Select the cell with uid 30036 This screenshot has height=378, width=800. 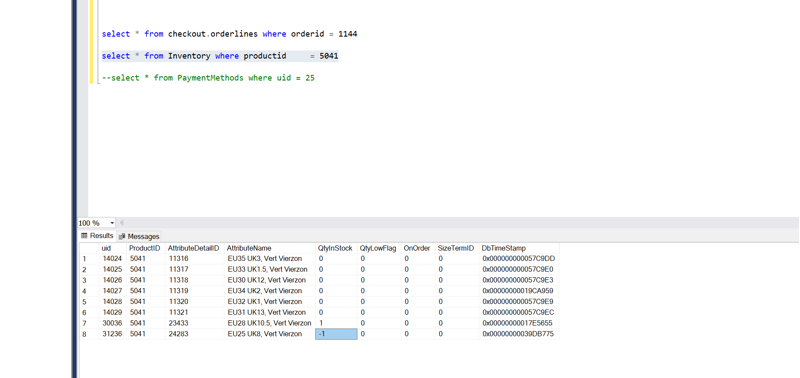pyautogui.click(x=112, y=323)
